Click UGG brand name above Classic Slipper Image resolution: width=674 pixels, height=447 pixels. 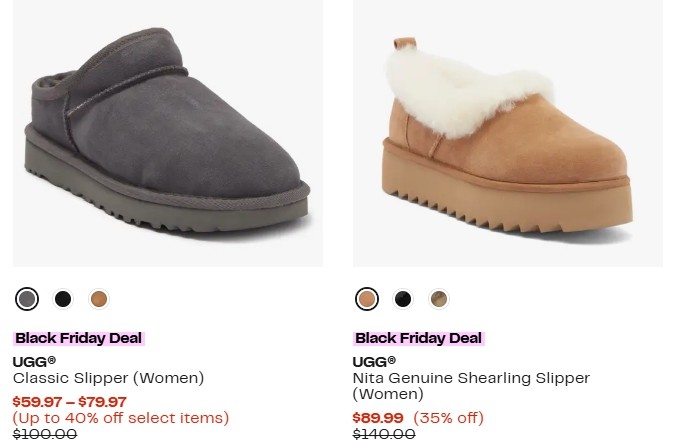point(34,361)
